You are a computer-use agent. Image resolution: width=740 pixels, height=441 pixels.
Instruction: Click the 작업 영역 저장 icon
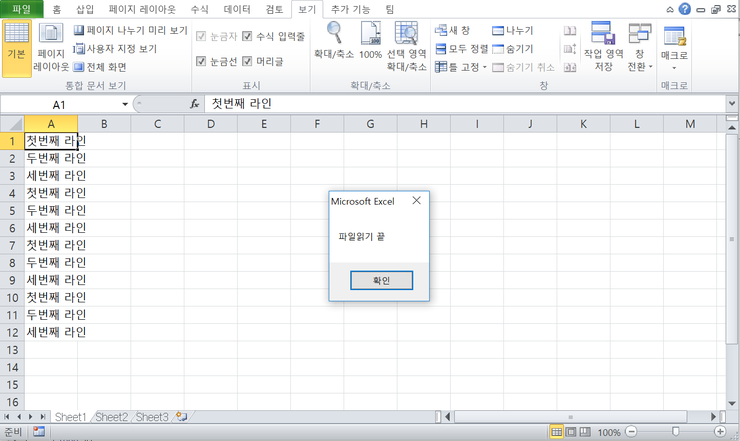(x=603, y=46)
